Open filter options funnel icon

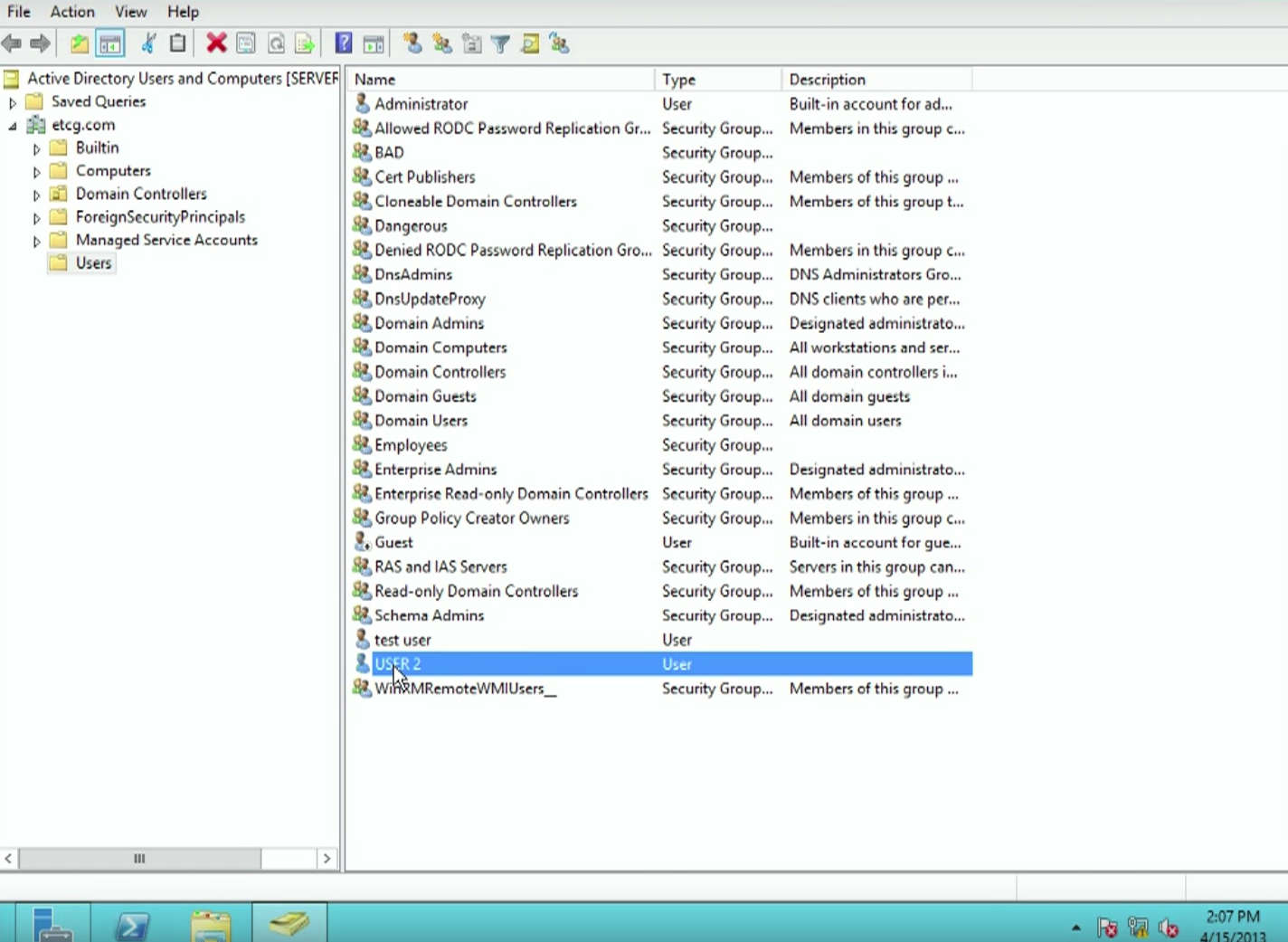point(501,43)
